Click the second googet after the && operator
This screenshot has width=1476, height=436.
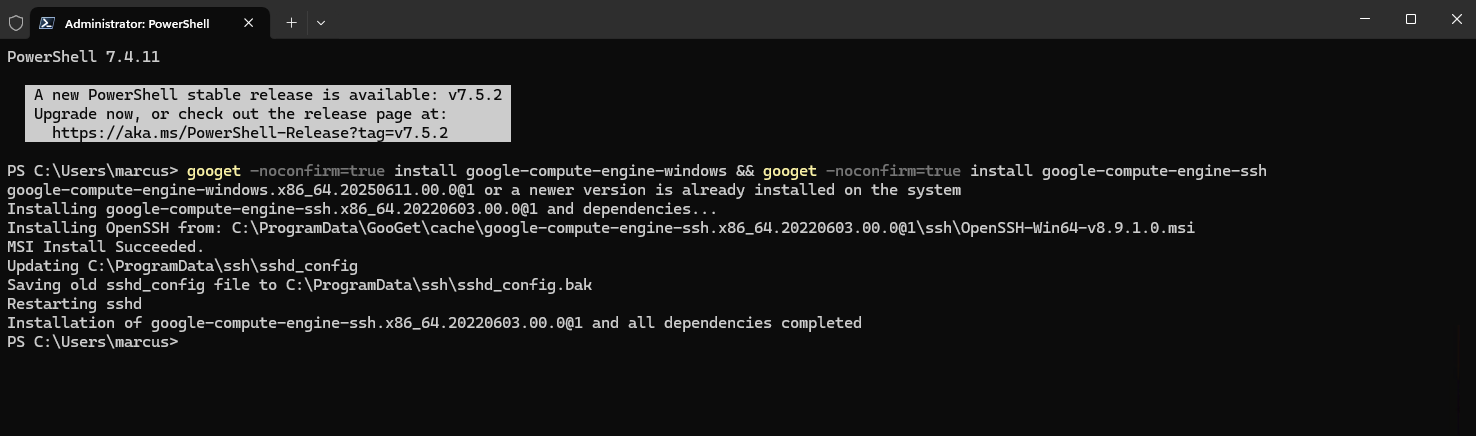pyautogui.click(x=789, y=171)
